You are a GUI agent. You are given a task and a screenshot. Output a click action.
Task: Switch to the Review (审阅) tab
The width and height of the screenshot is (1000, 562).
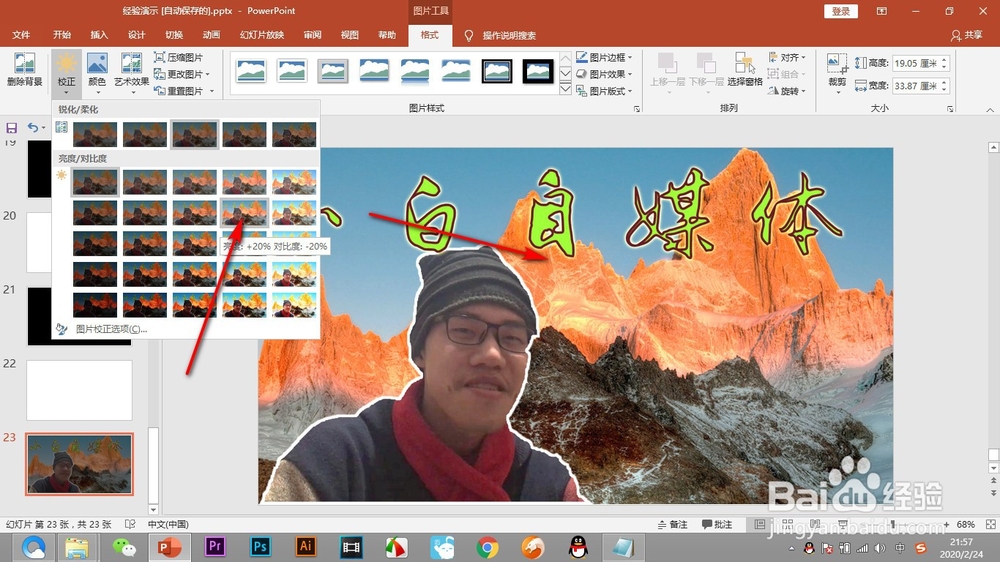pos(312,35)
